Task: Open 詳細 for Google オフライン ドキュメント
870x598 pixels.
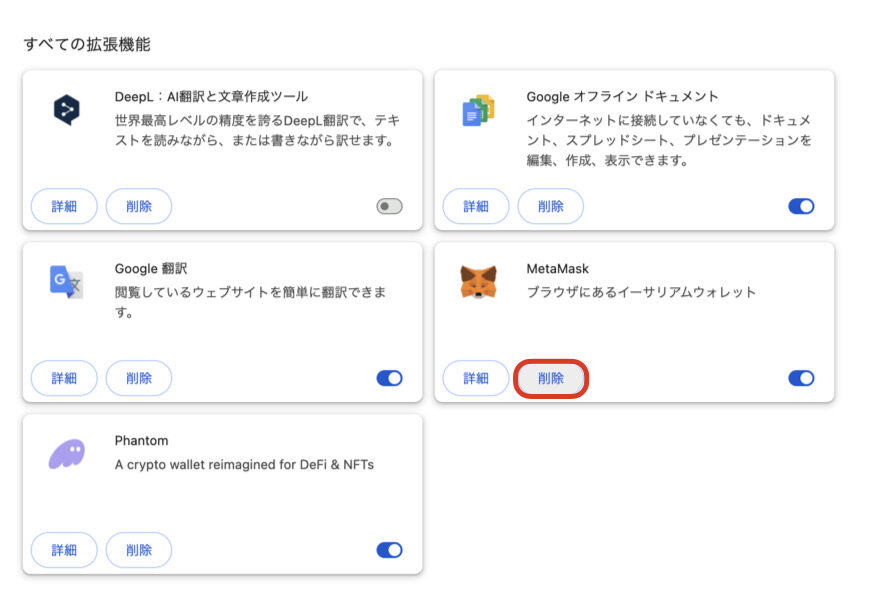Action: click(476, 206)
